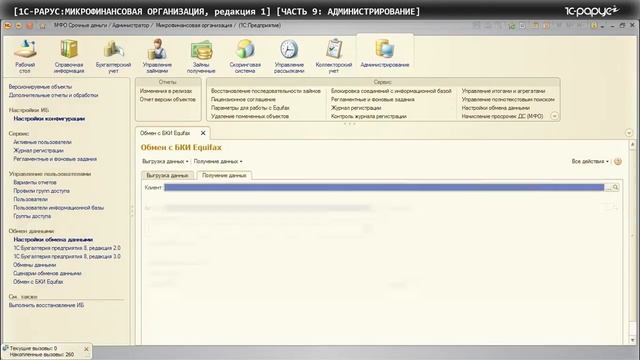Open Версионируемые объекты link
640x360 pixels.
tap(40, 87)
